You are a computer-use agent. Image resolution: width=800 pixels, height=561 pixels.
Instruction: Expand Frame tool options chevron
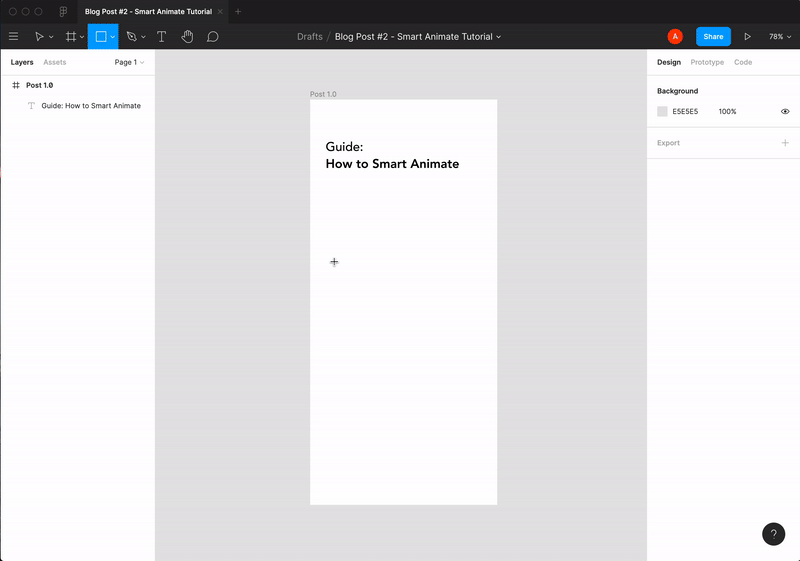82,37
